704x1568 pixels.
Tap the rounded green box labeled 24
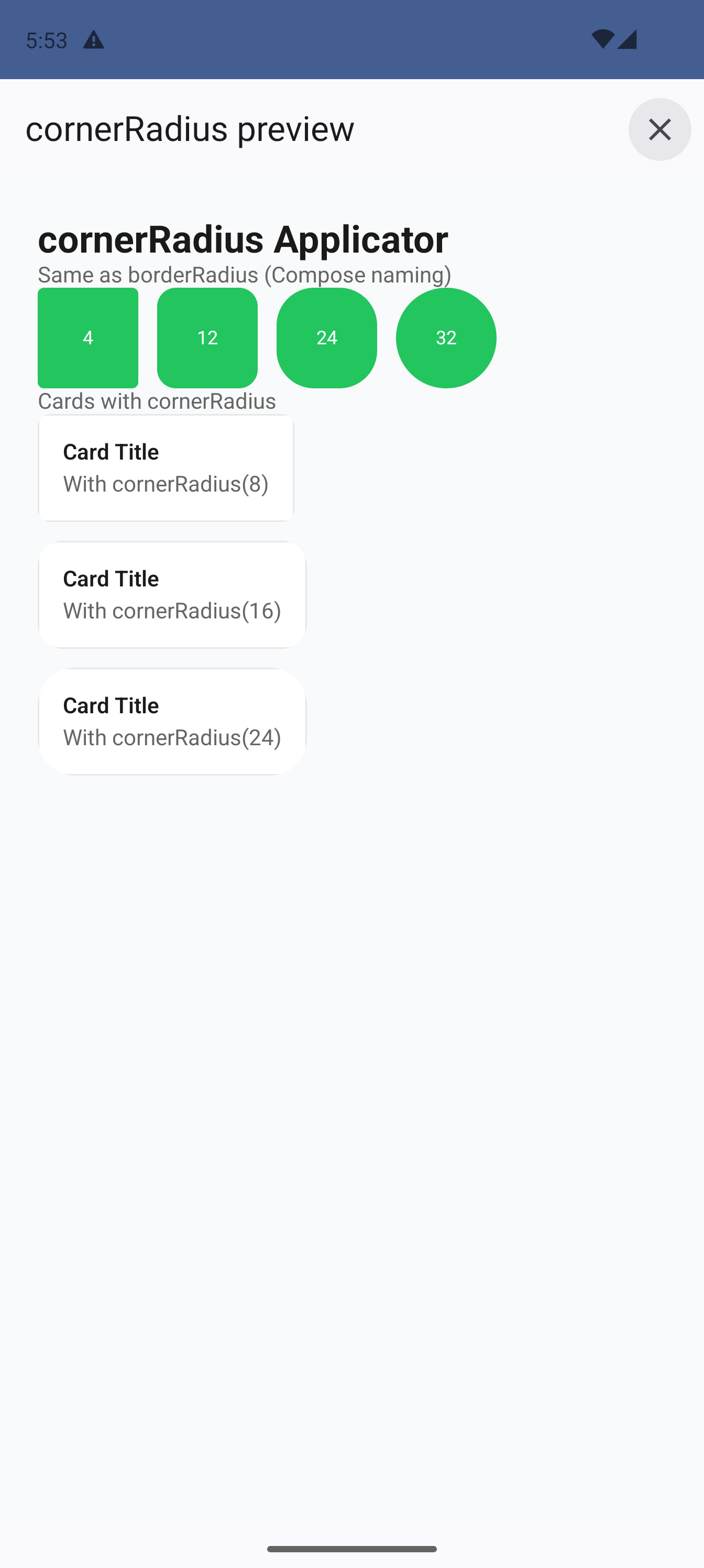(326, 338)
